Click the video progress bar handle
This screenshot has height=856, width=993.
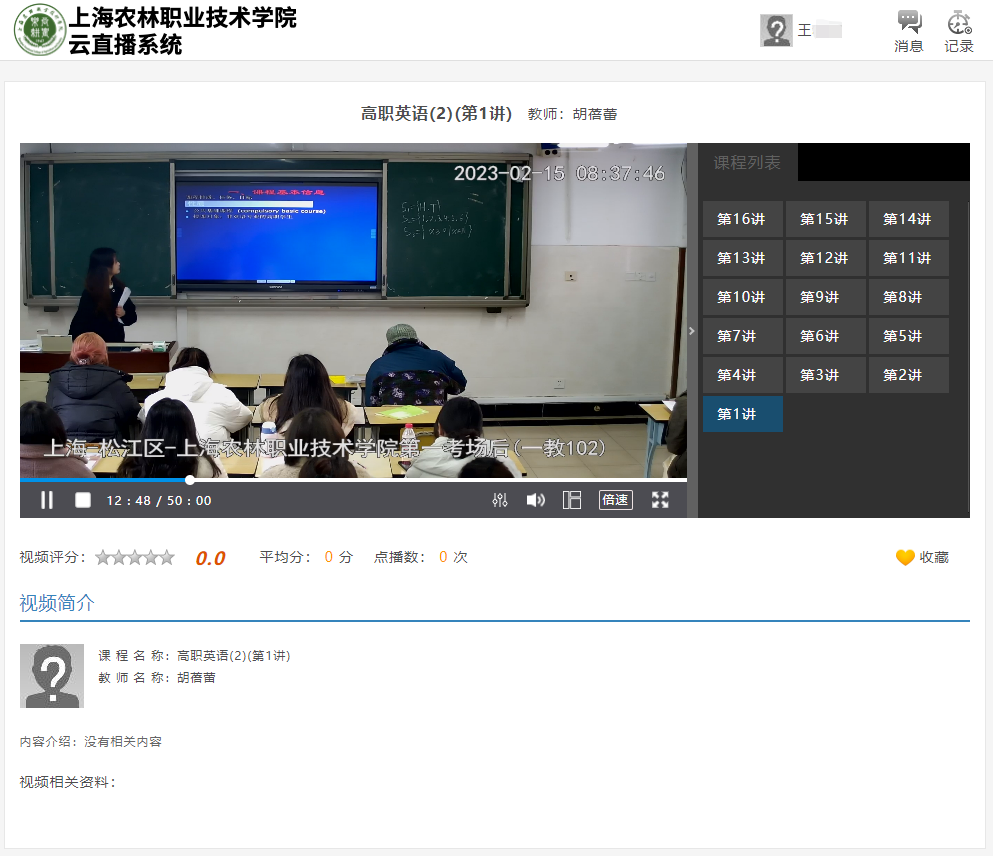pyautogui.click(x=190, y=480)
